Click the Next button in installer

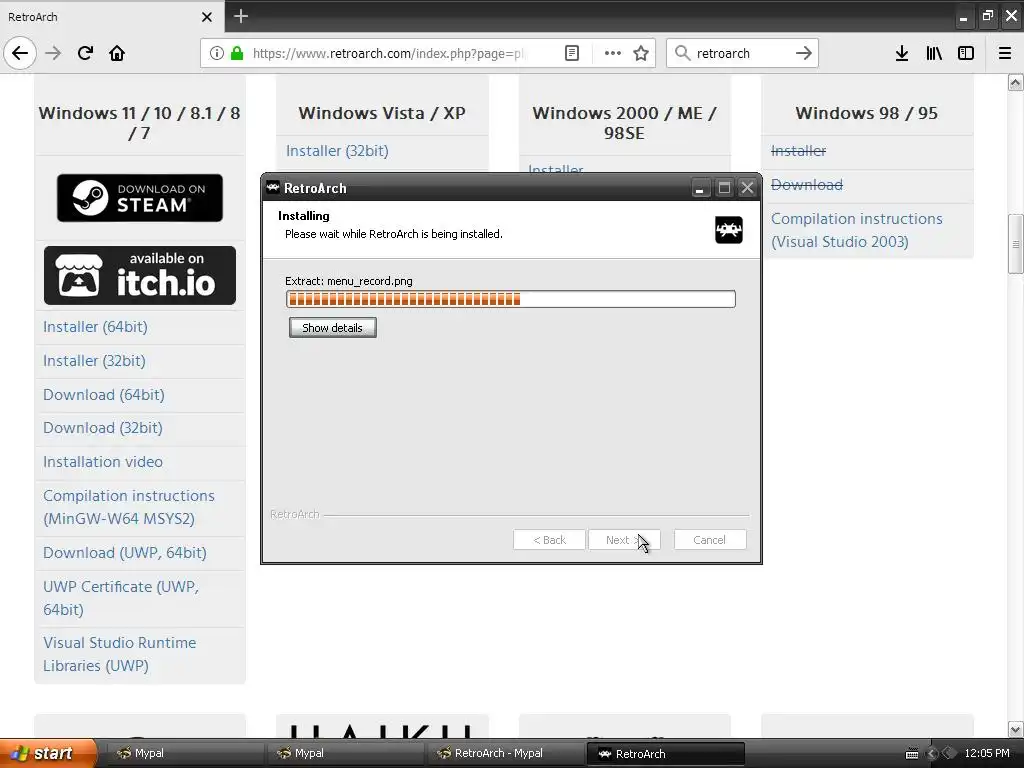click(624, 540)
